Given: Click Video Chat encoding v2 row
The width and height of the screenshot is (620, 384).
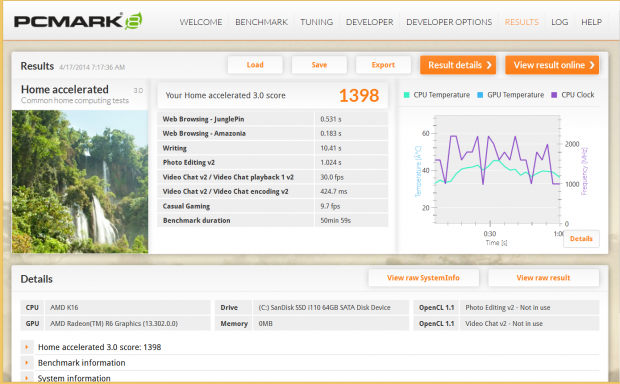Looking at the screenshot, I should [272, 191].
